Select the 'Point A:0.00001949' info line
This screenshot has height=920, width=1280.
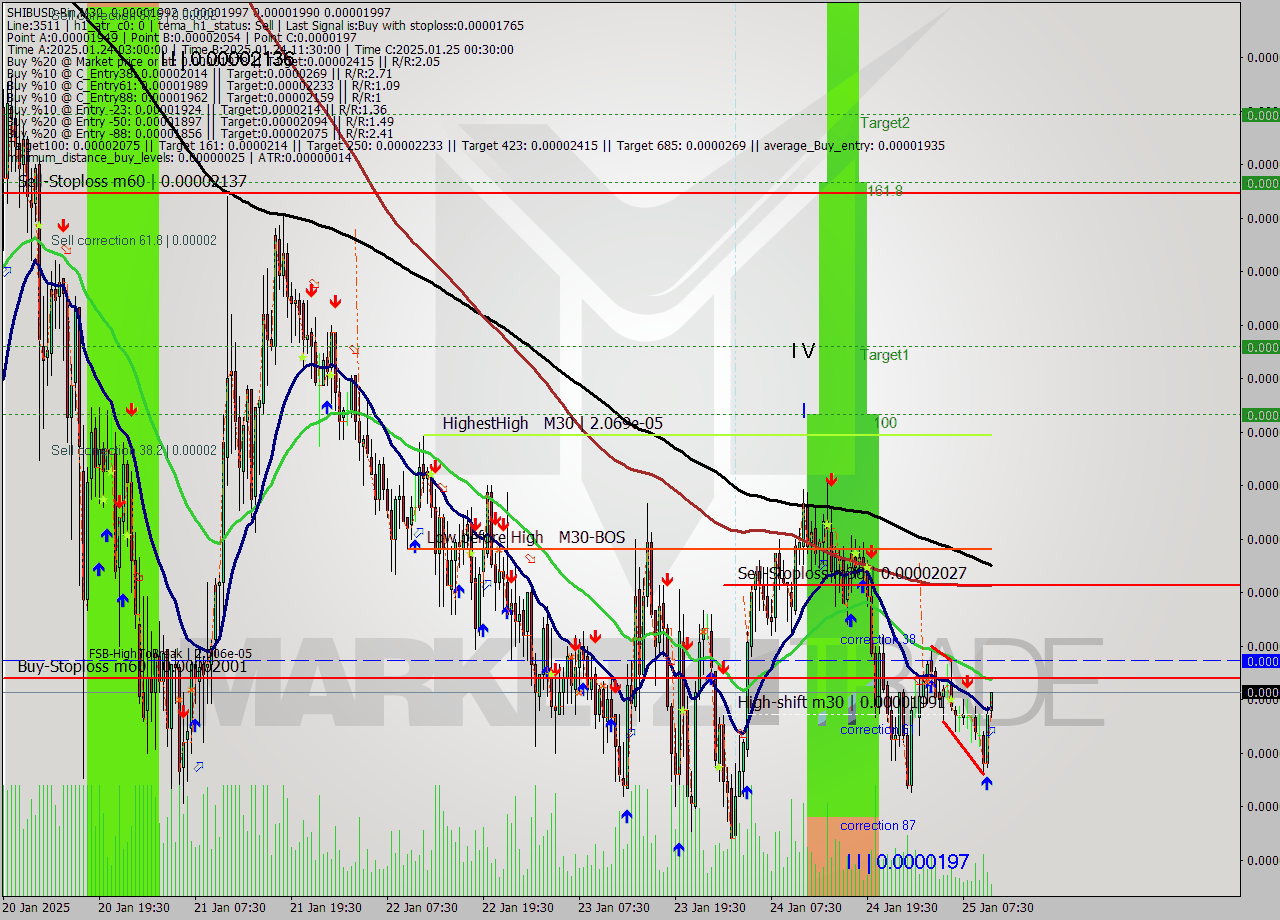[181, 37]
